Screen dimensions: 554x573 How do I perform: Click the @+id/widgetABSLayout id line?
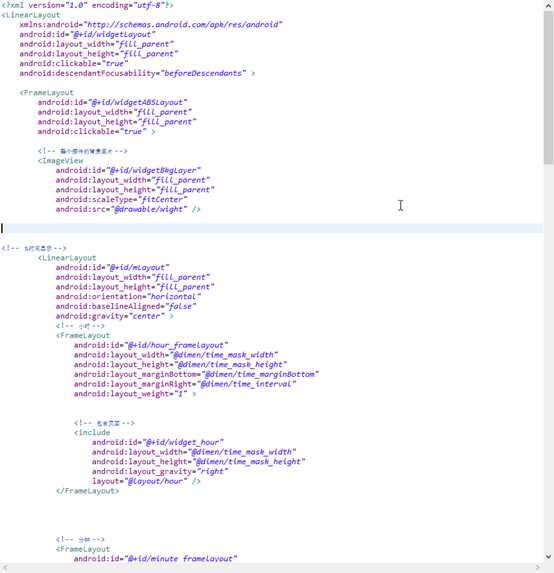tap(112, 102)
